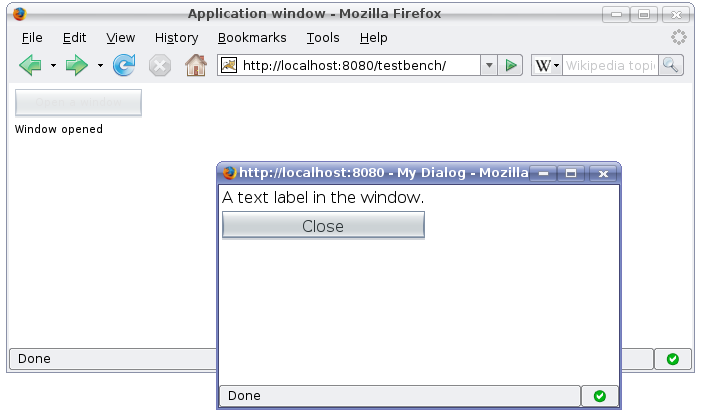Viewport: 701px width, 413px height.
Task: Click Firefox logo in My Dialog title bar
Action: coord(229,173)
